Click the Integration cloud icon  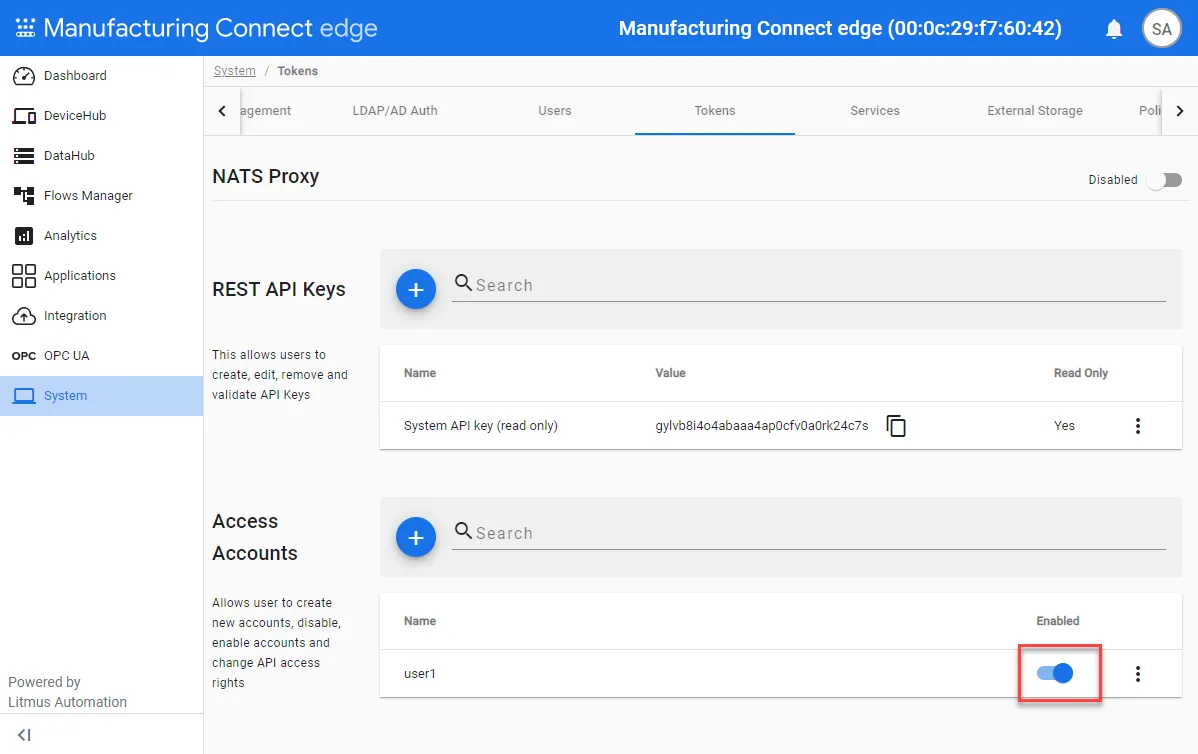click(x=24, y=316)
